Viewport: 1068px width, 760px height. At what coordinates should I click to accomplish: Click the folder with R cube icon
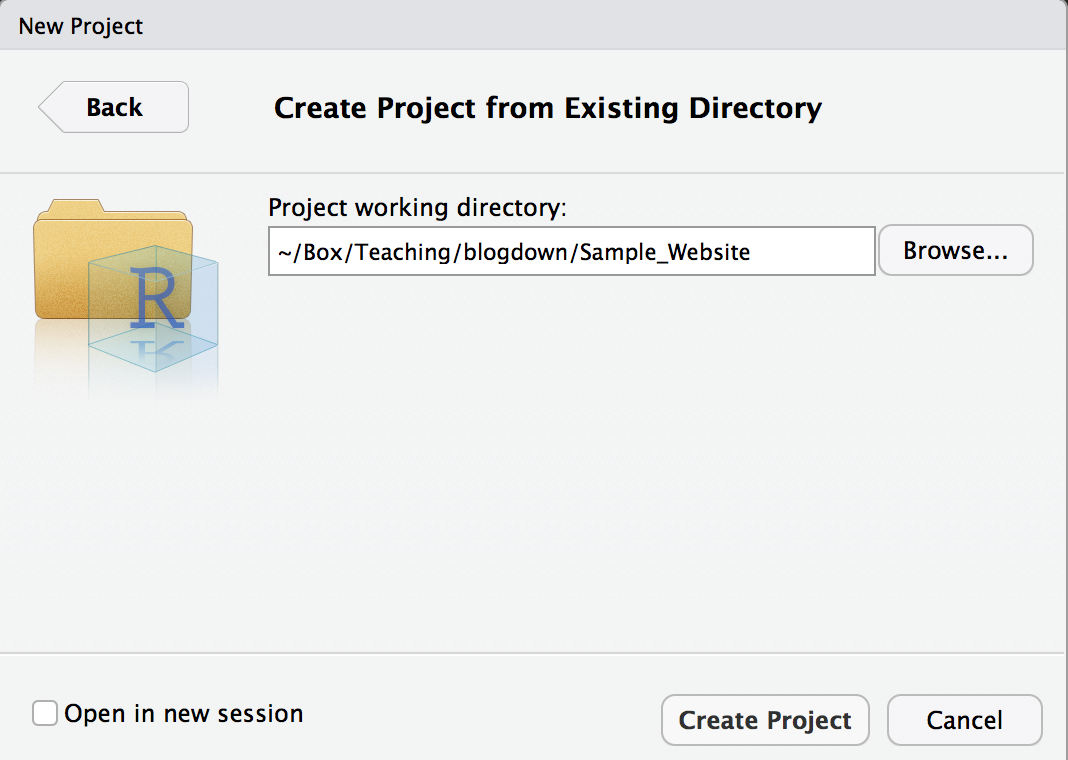[126, 286]
